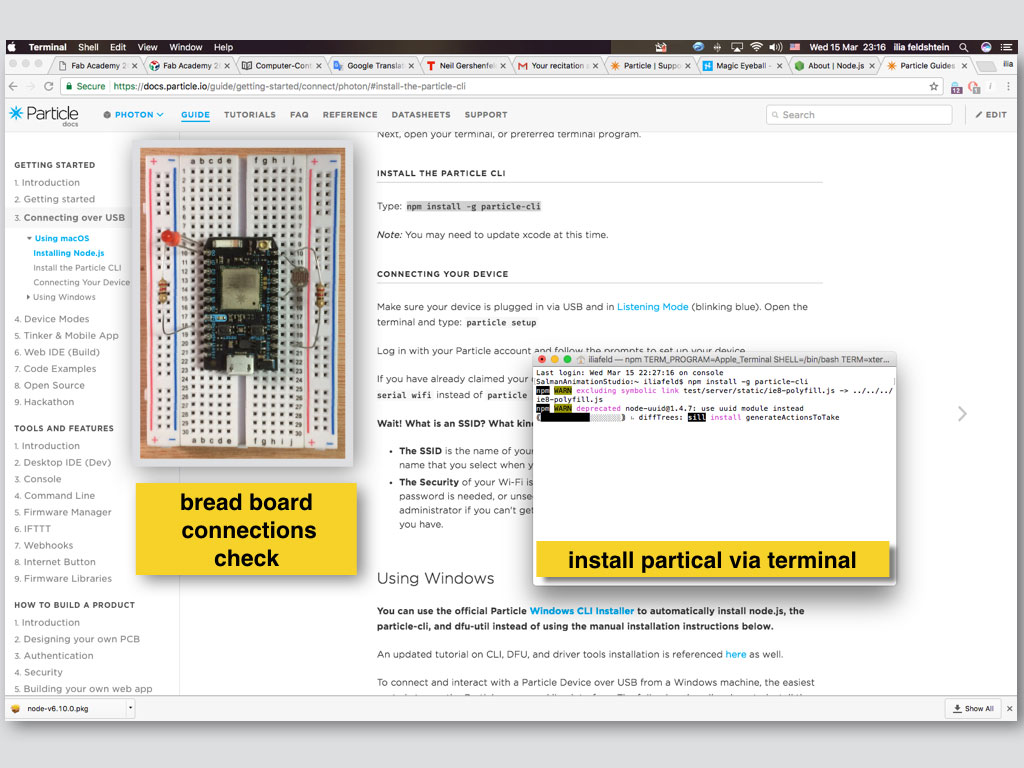Viewport: 1024px width, 768px height.
Task: Go to next page chevron arrow
Action: 962,413
